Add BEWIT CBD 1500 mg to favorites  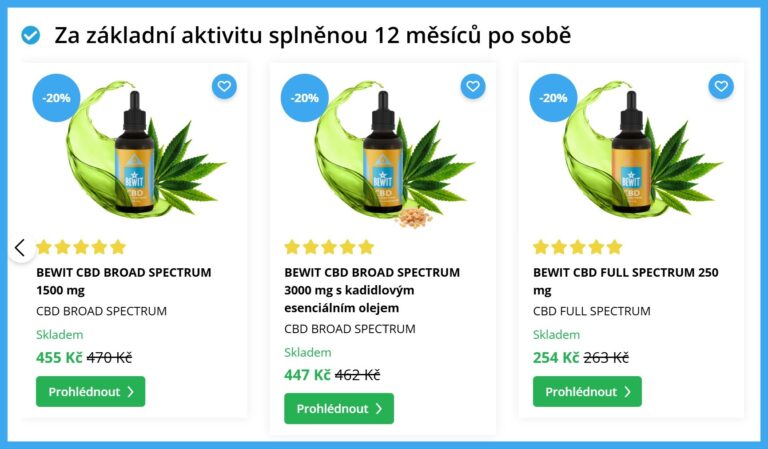[x=224, y=87]
